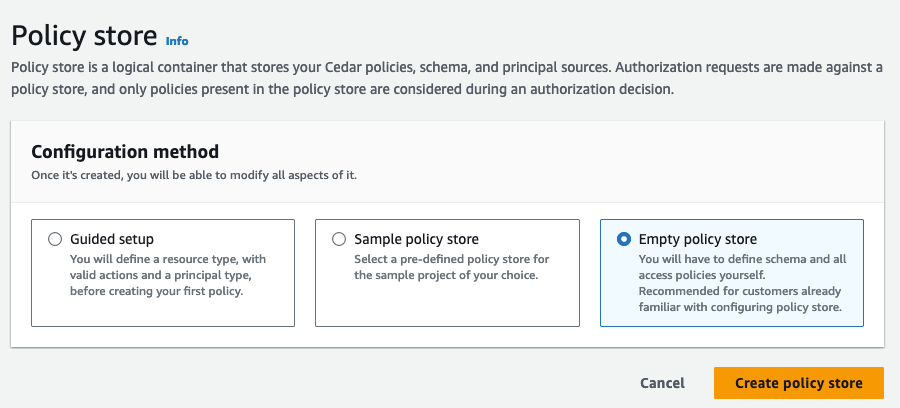Image resolution: width=900 pixels, height=408 pixels.
Task: Click blank space inside Sample policy store card
Action: pyautogui.click(x=446, y=305)
